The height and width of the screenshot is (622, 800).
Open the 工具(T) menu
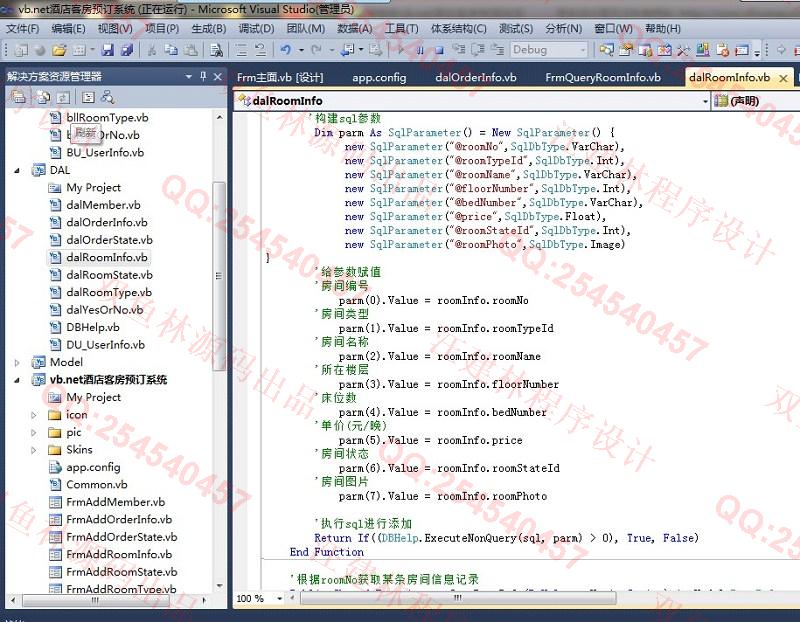click(402, 29)
